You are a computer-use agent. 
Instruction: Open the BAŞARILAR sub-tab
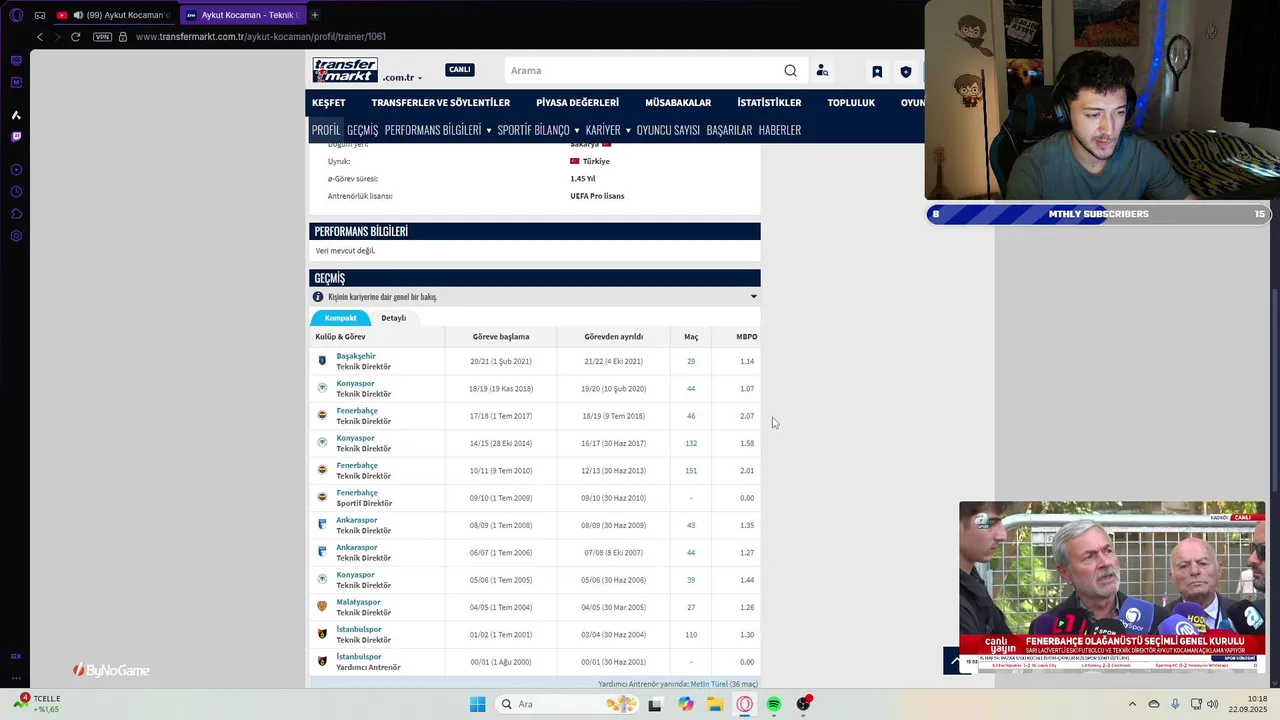(729, 130)
